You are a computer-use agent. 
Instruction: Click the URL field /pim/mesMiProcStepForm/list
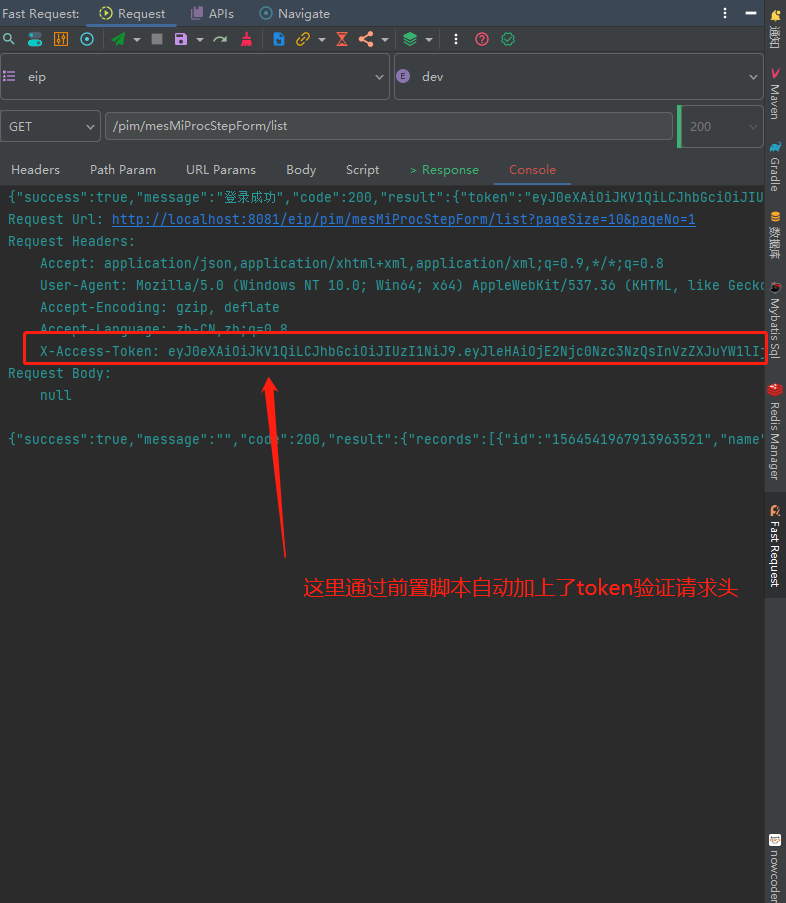(389, 126)
